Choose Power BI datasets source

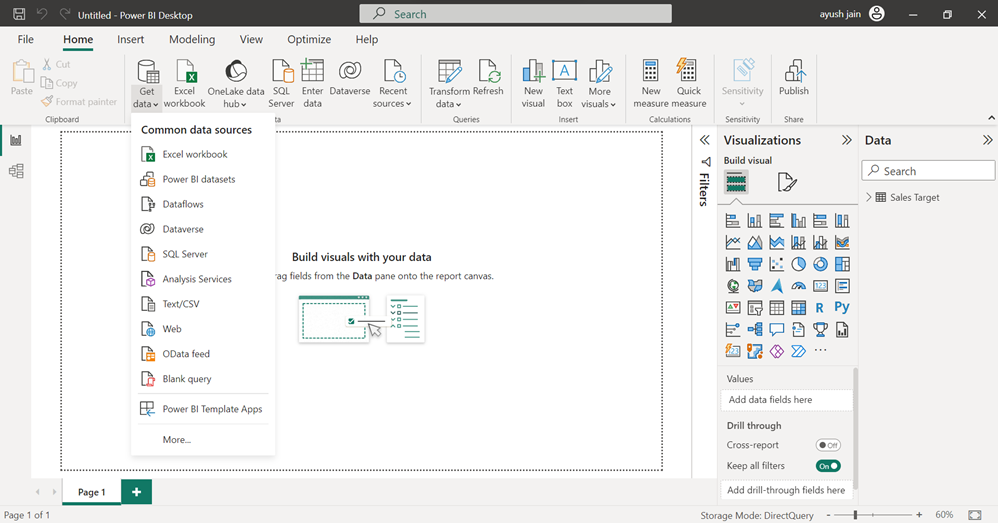[x=202, y=179]
